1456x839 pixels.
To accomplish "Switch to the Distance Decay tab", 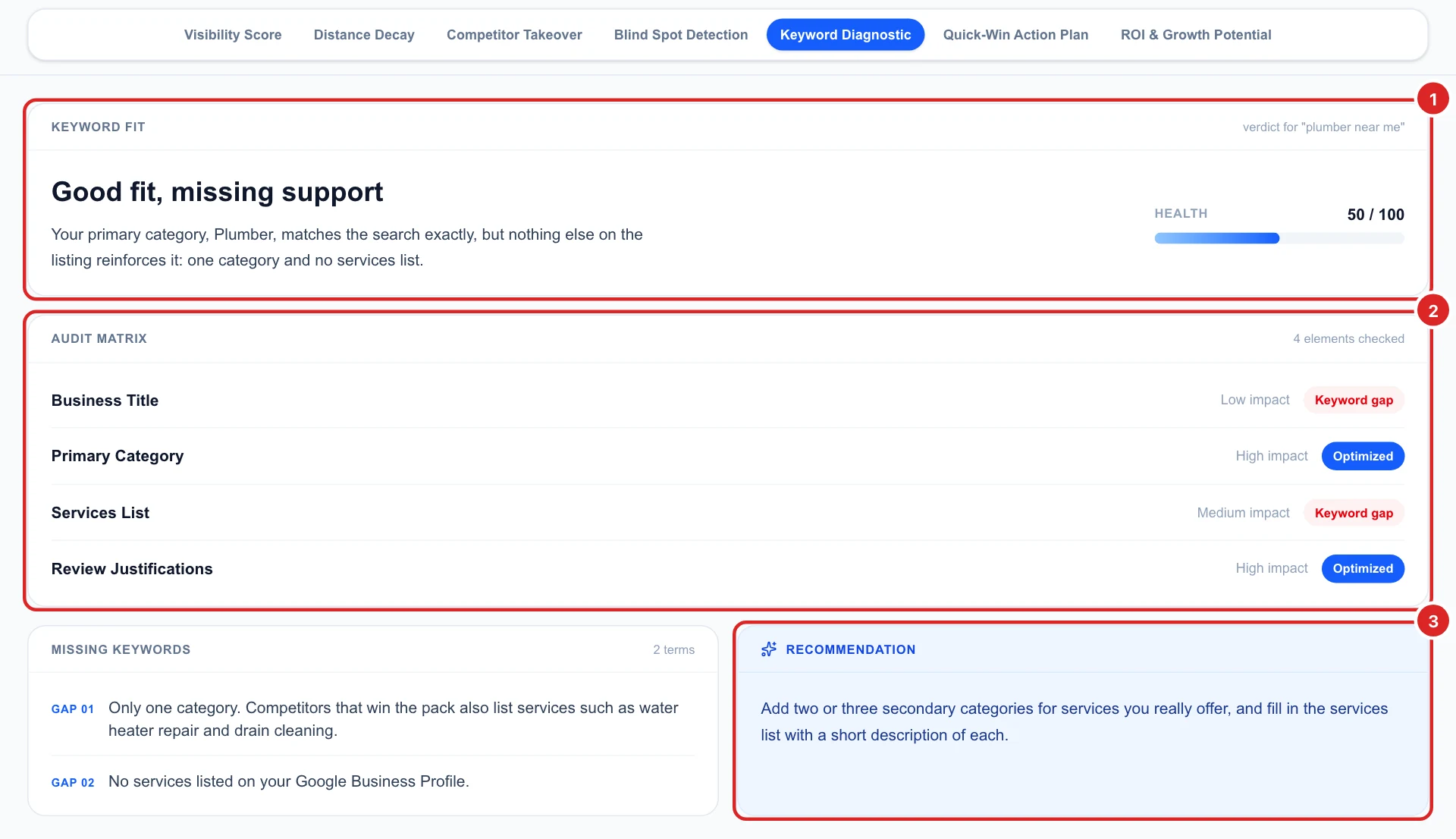I will [364, 35].
